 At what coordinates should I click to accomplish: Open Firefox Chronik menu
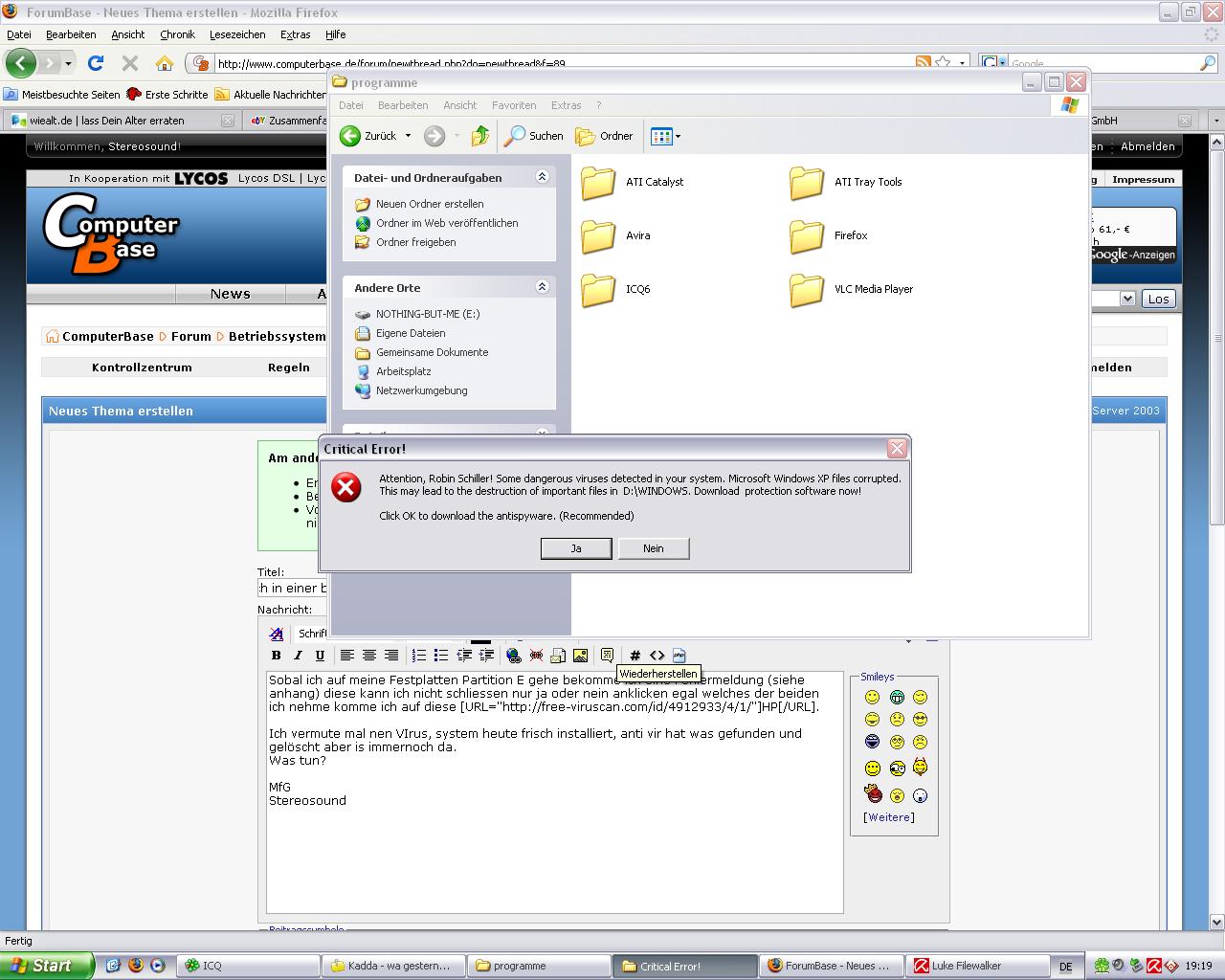[x=177, y=34]
